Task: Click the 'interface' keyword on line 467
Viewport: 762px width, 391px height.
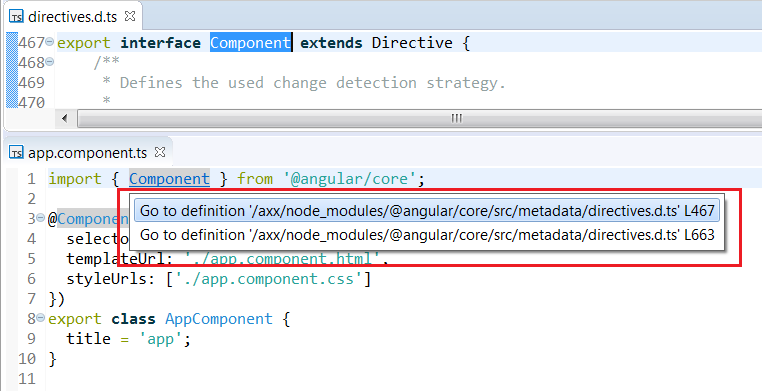Action: tap(160, 43)
